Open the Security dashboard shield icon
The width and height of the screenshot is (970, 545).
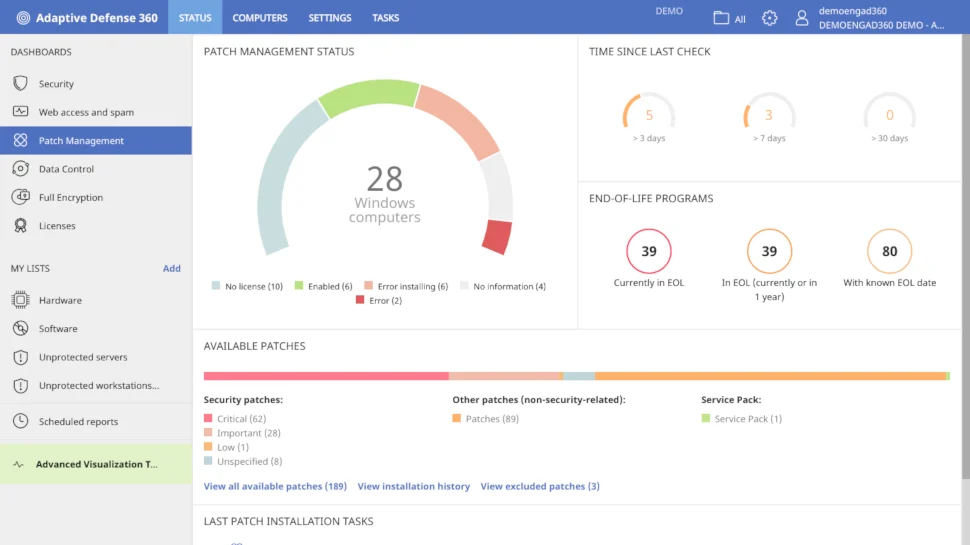pos(20,84)
